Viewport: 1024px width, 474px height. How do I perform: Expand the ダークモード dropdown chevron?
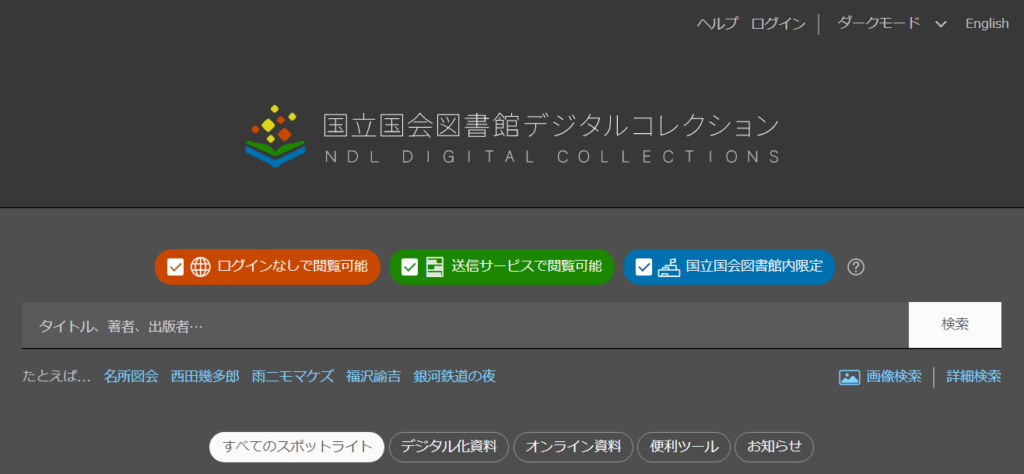[x=940, y=24]
